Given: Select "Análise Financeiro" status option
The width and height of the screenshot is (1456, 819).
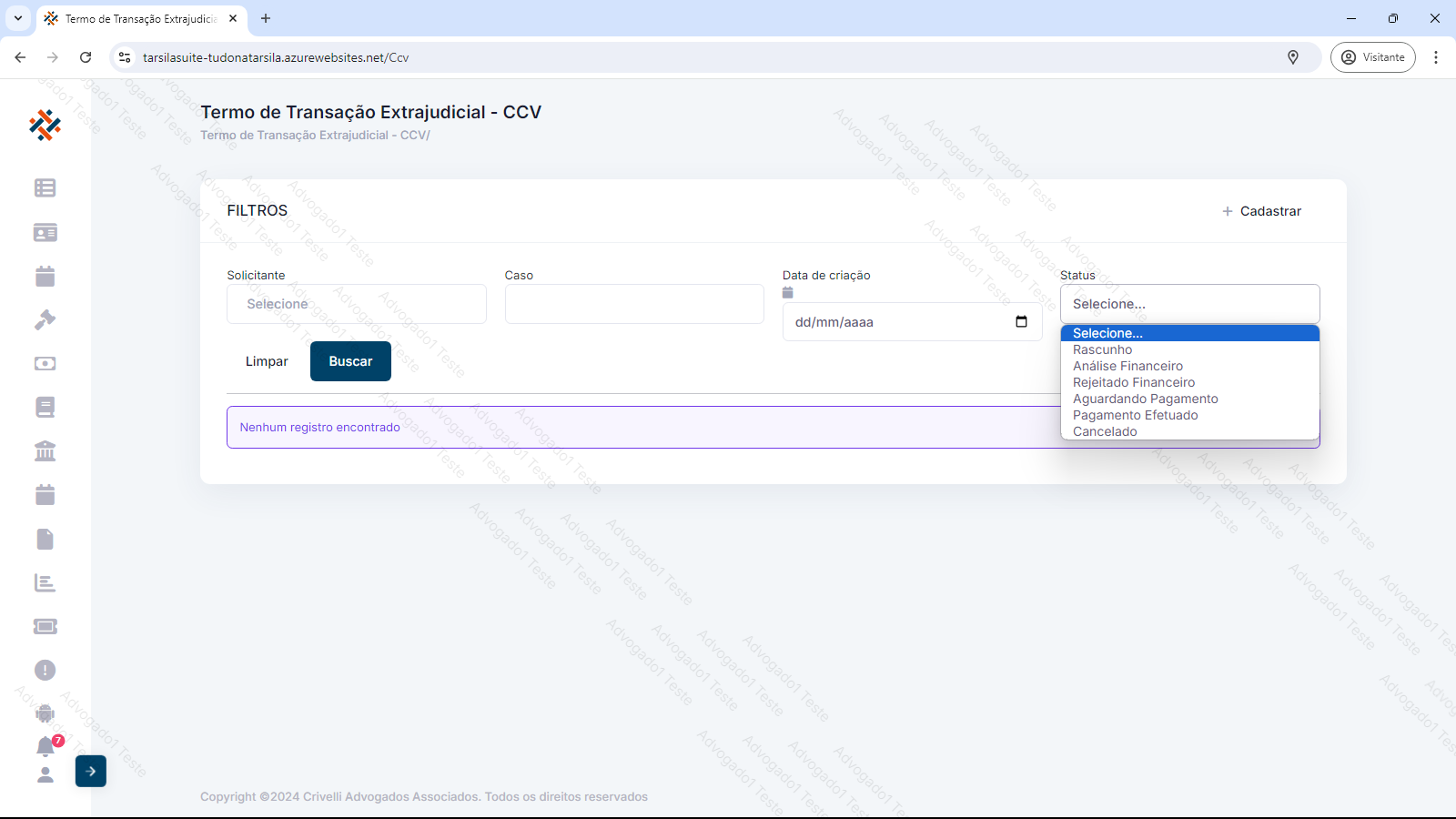Looking at the screenshot, I should 1127,366.
